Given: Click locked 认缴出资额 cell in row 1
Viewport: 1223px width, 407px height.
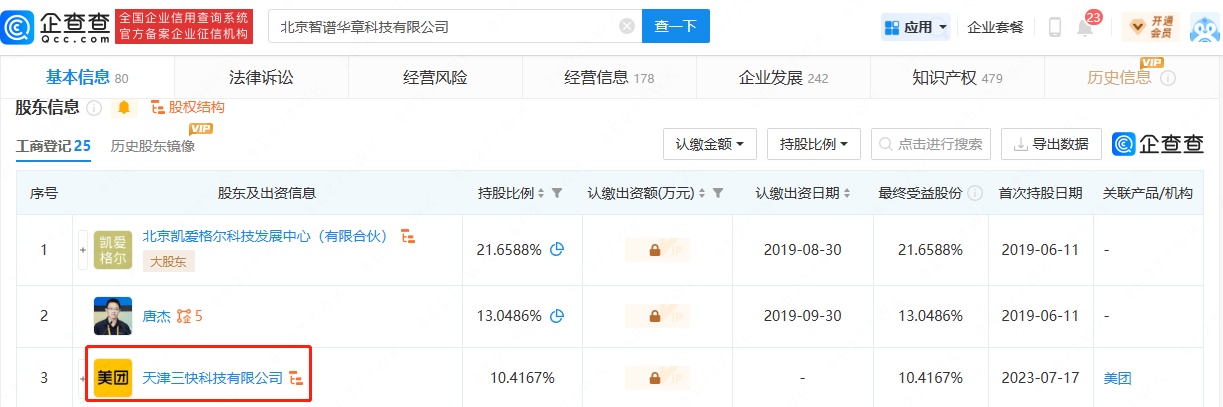Looking at the screenshot, I should click(656, 250).
